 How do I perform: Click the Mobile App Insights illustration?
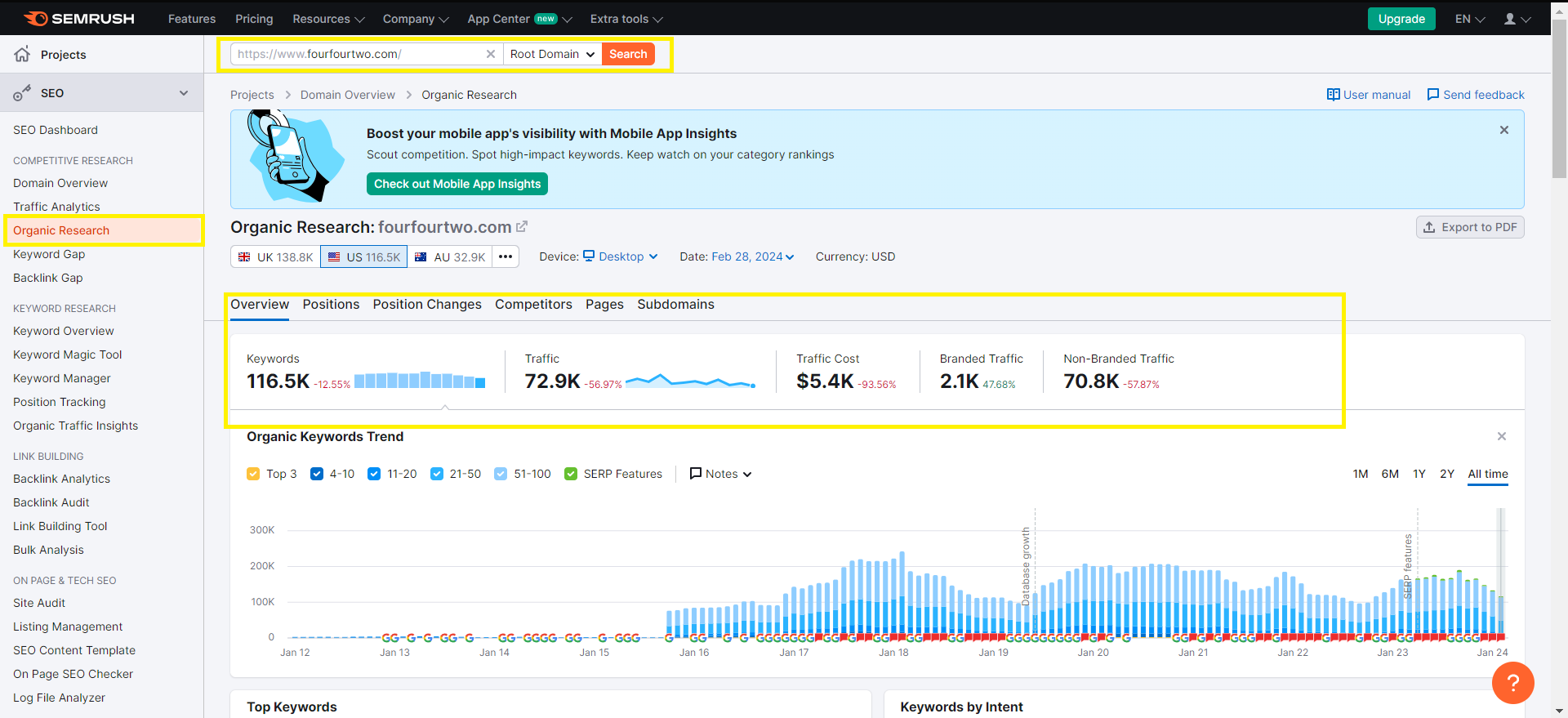296,157
